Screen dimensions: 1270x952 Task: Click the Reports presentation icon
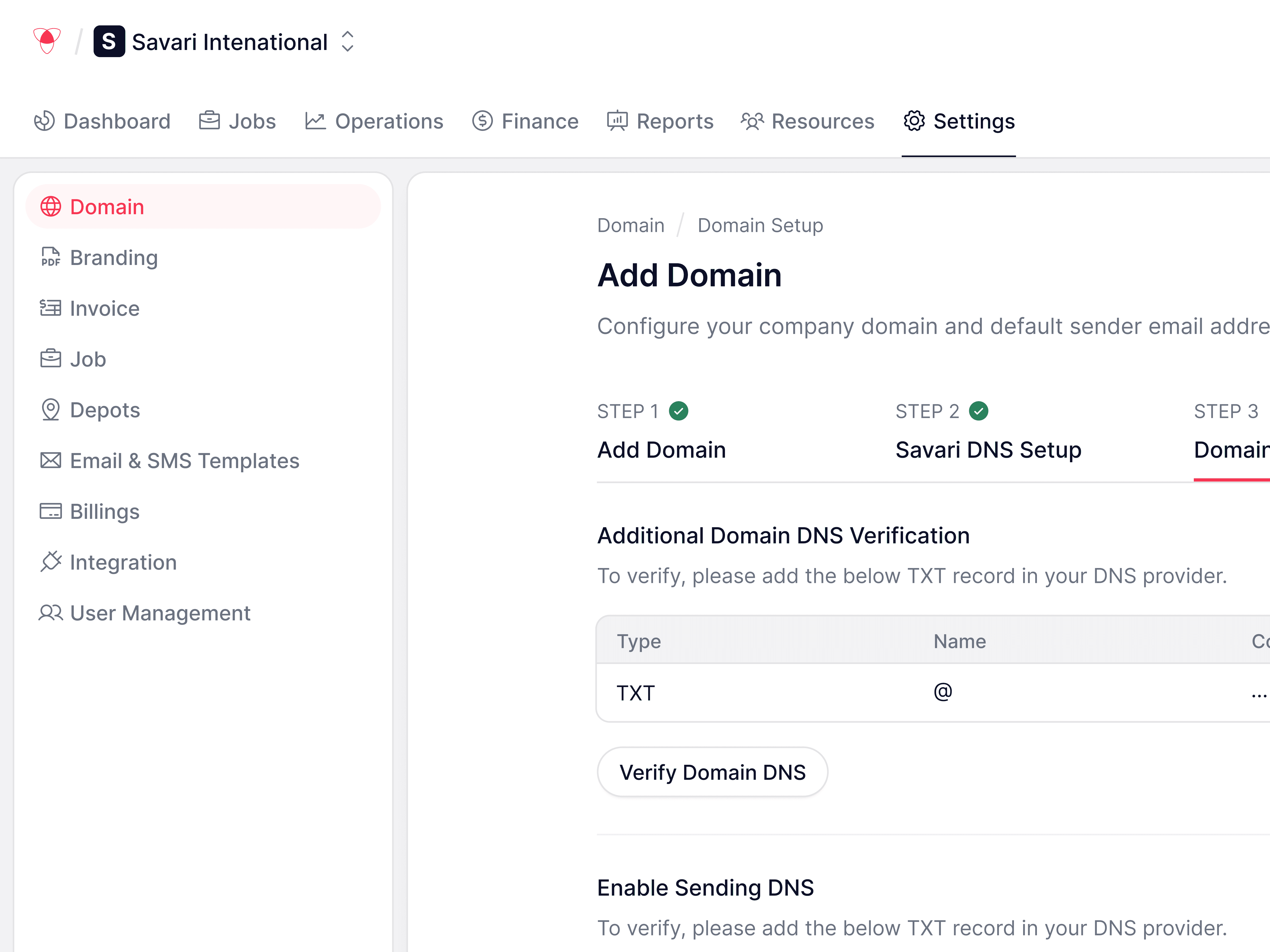coord(617,121)
